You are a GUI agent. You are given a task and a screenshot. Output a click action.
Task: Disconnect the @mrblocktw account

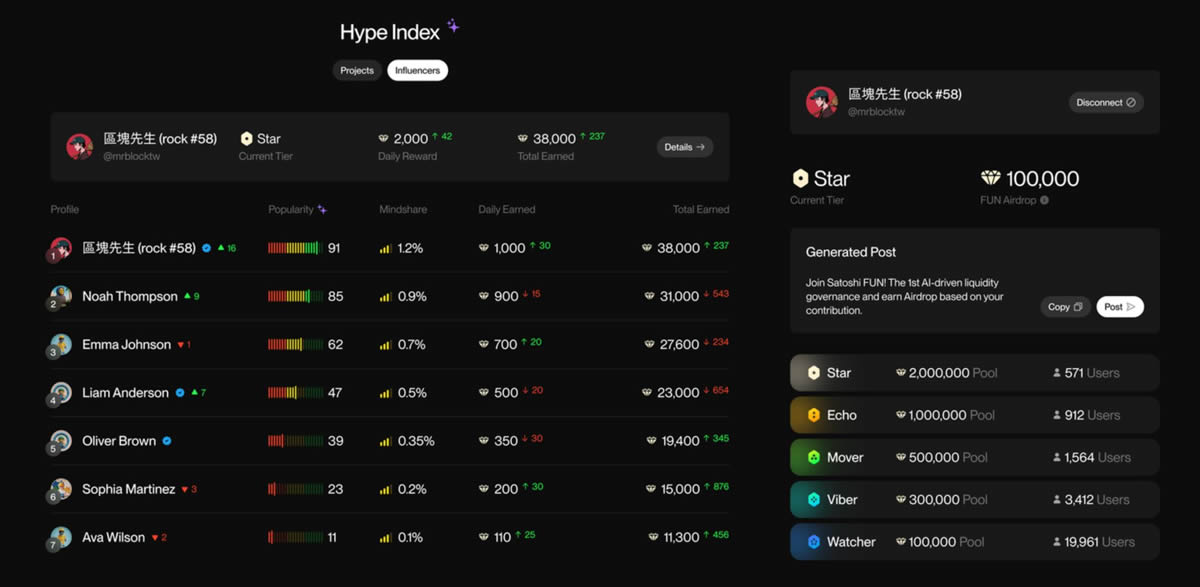tap(1106, 103)
